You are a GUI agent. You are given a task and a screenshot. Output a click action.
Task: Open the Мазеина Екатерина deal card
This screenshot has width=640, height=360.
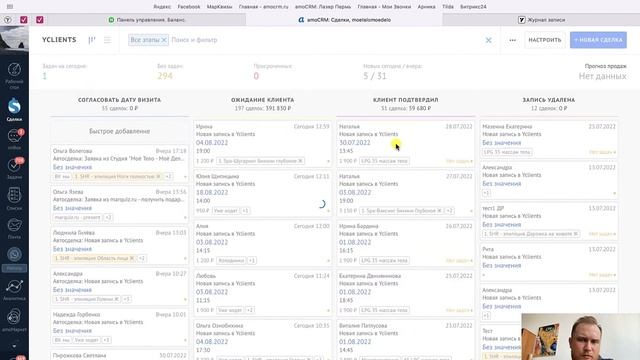point(549,139)
